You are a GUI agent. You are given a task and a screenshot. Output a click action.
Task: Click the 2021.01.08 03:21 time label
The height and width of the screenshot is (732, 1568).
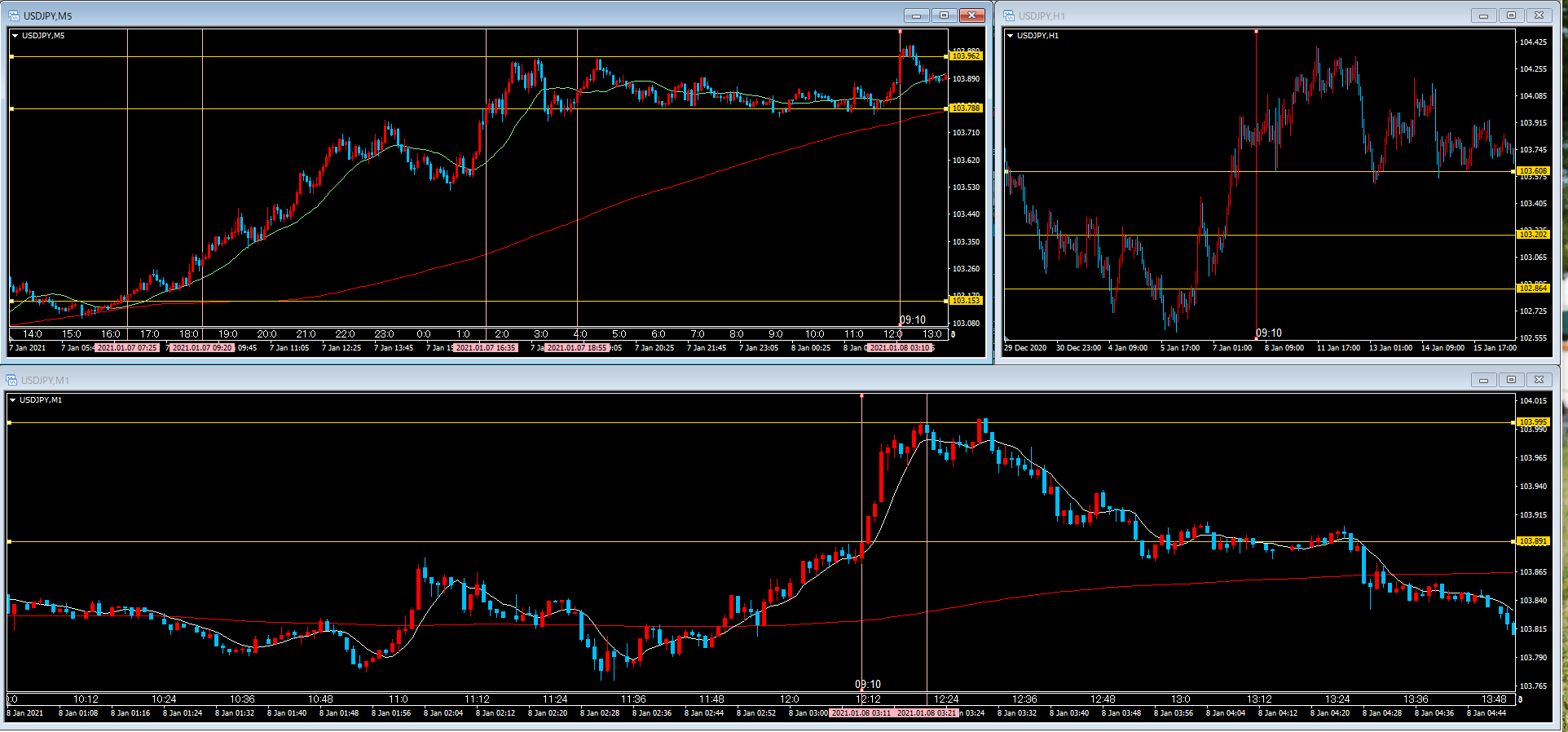(927, 713)
